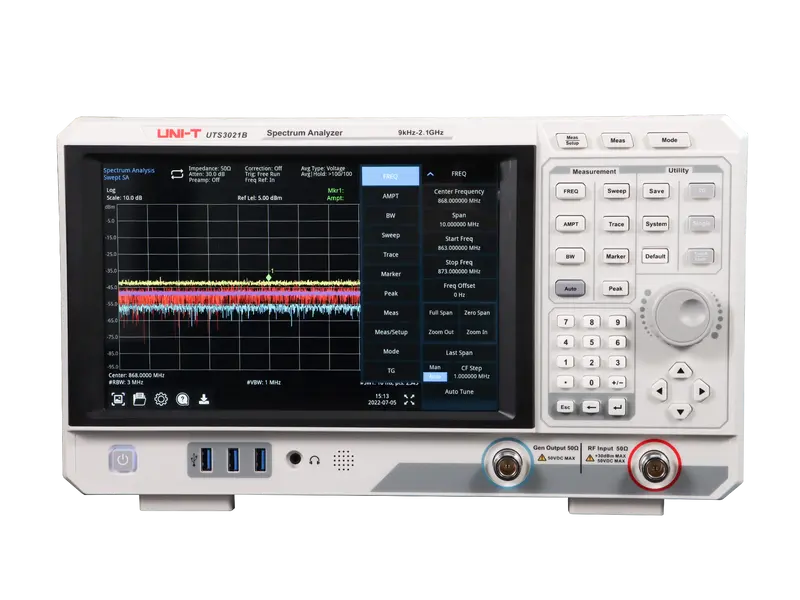
Task: Open the settings gear icon on screen
Action: point(161,399)
